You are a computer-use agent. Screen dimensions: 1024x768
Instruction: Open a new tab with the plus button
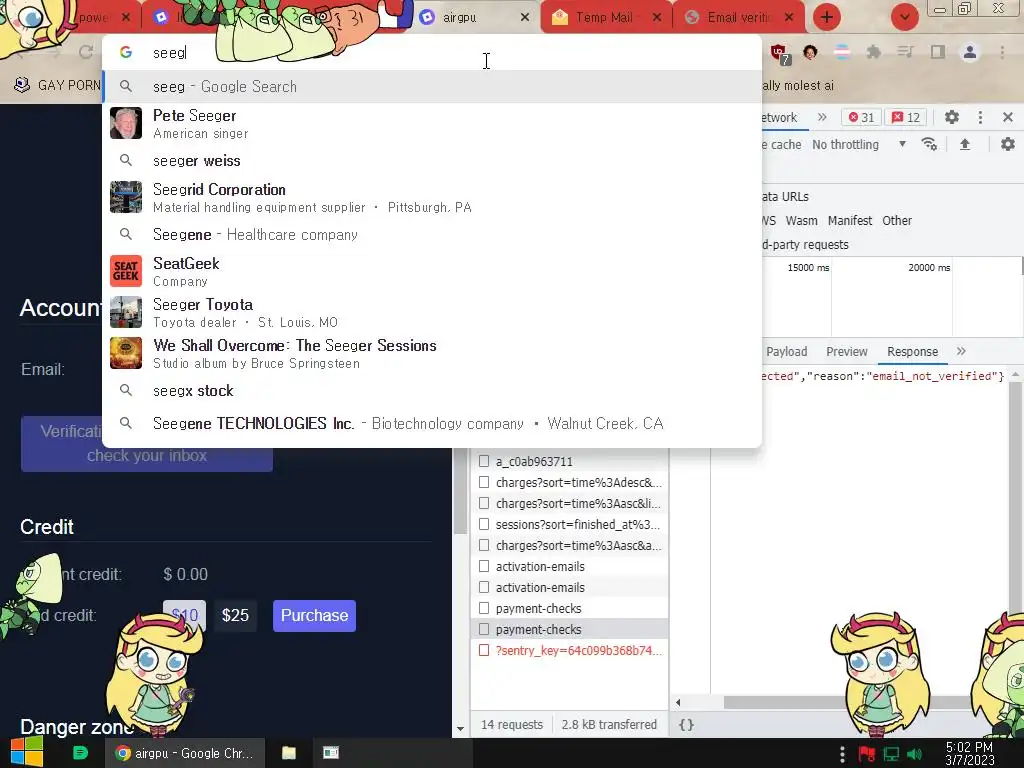pyautogui.click(x=826, y=17)
